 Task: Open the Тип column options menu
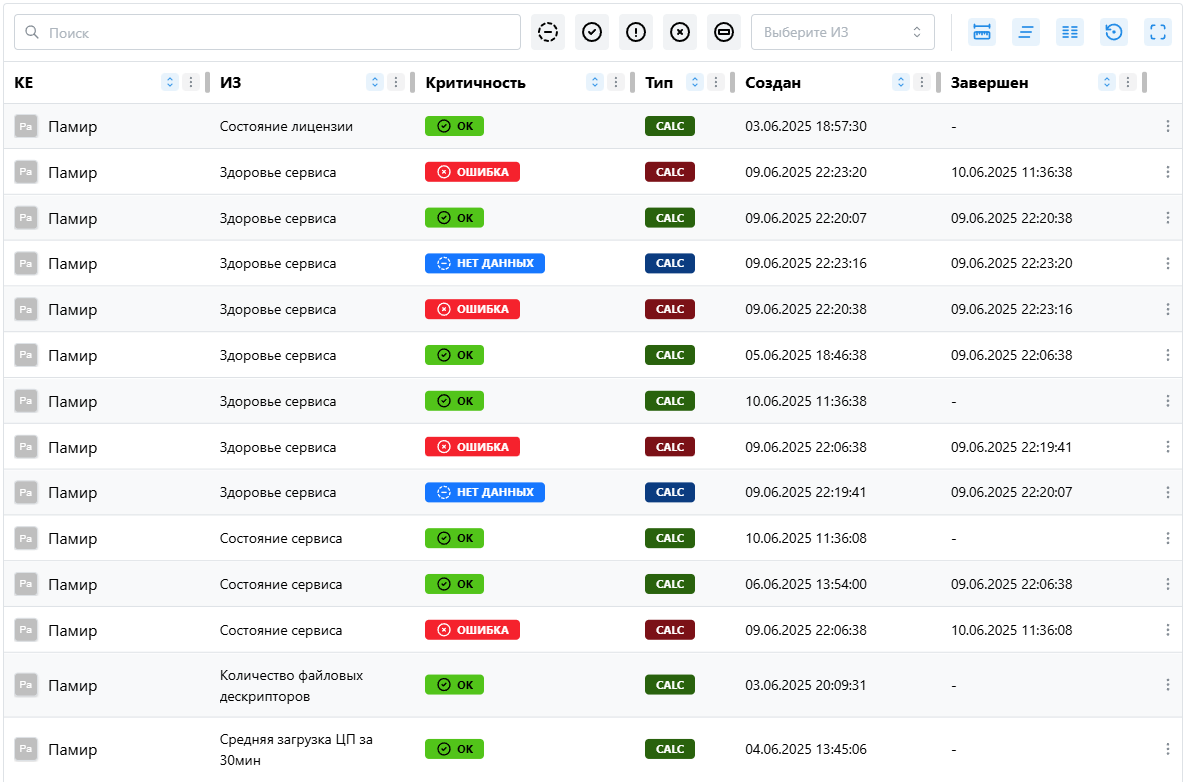[x=715, y=82]
